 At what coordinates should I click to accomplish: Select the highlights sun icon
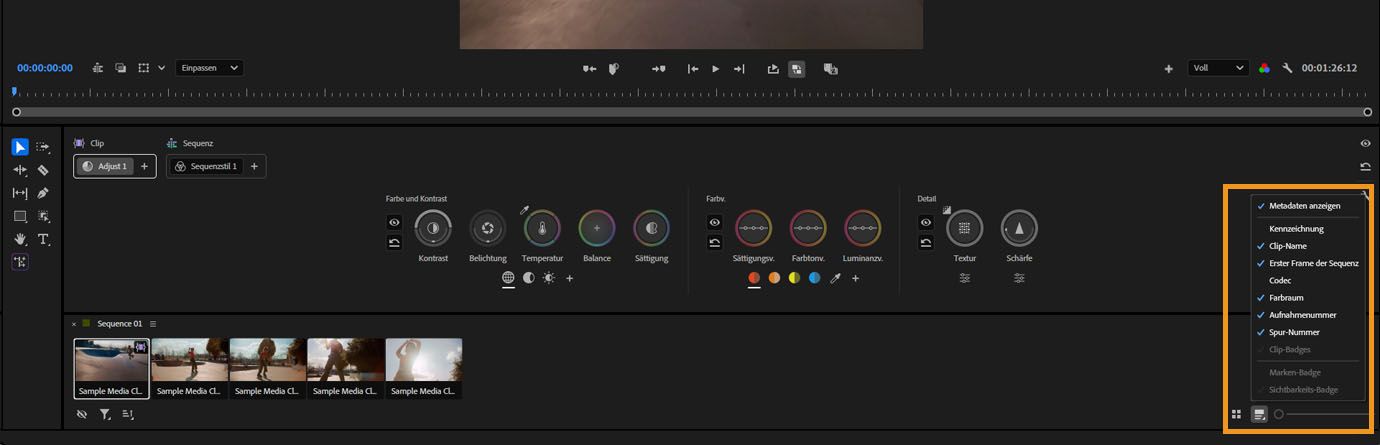(x=549, y=278)
